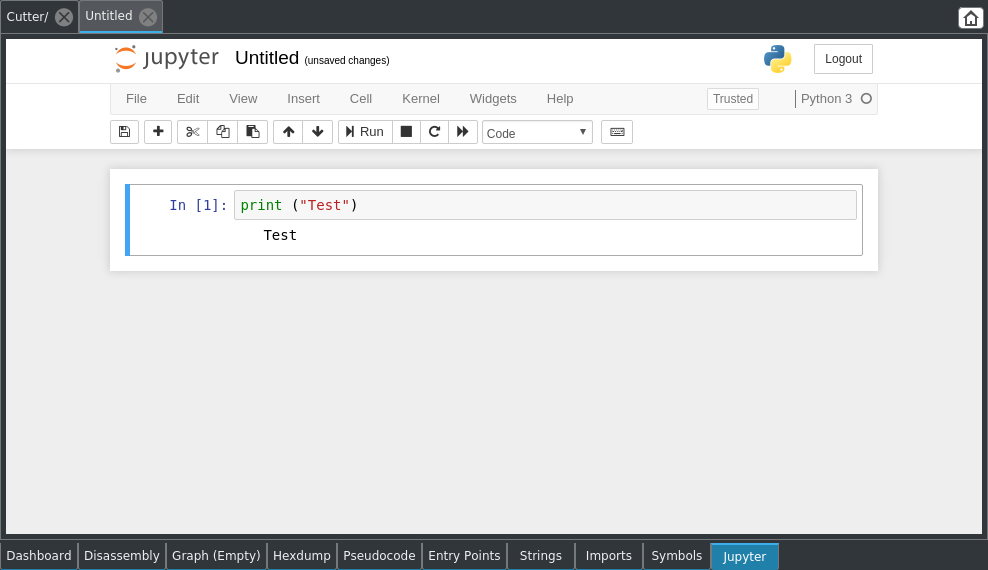Run the current cell

(365, 132)
